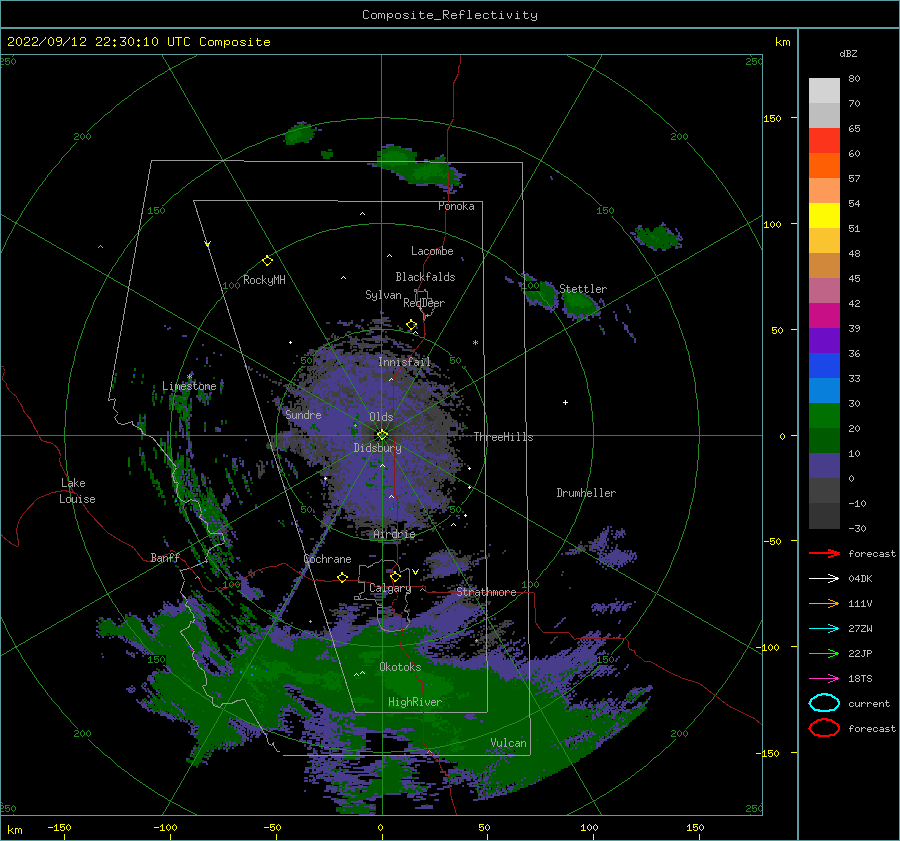Click the radar center marker near Didsbury
The image size is (900, 841).
point(382,435)
